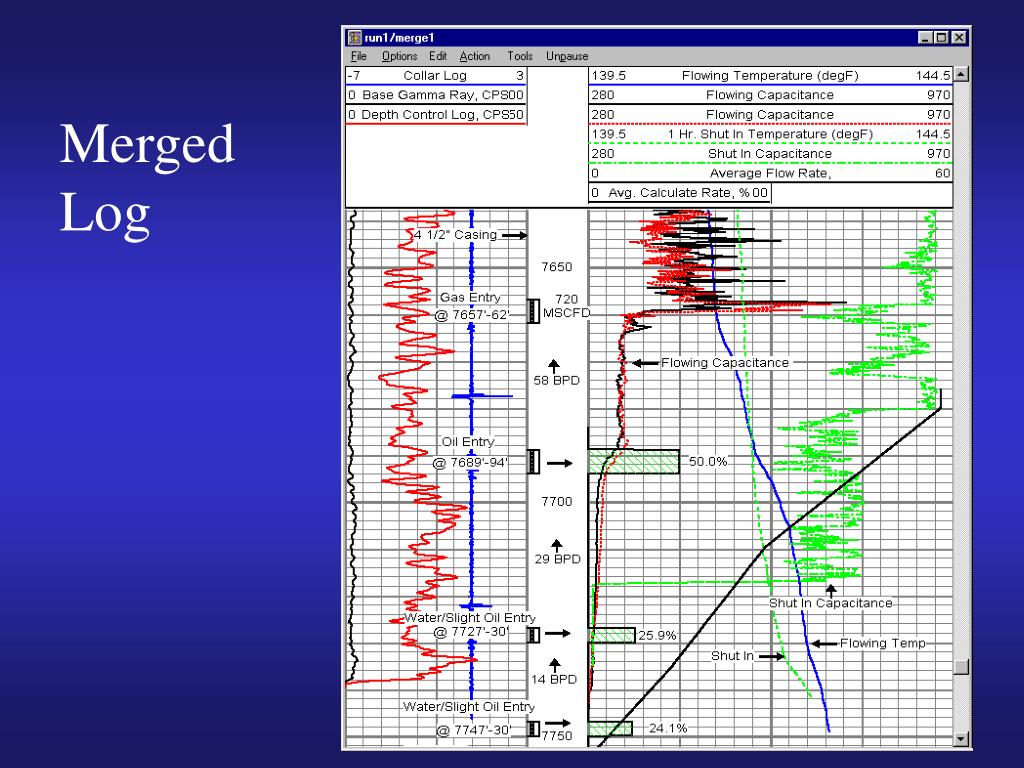1024x768 pixels.
Task: Select the Avg. Calculate Rate header
Action: 680,193
